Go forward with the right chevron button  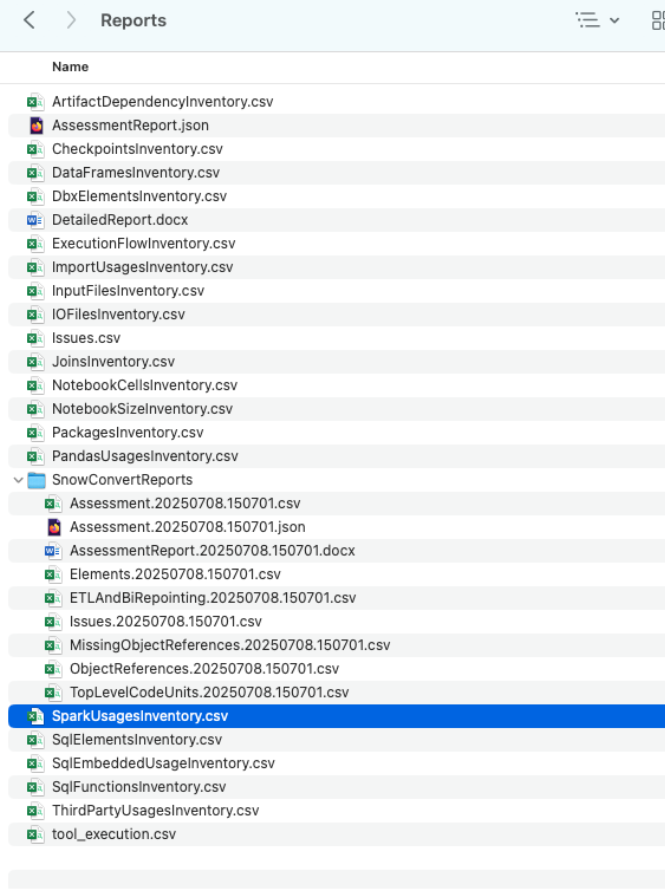[x=71, y=20]
